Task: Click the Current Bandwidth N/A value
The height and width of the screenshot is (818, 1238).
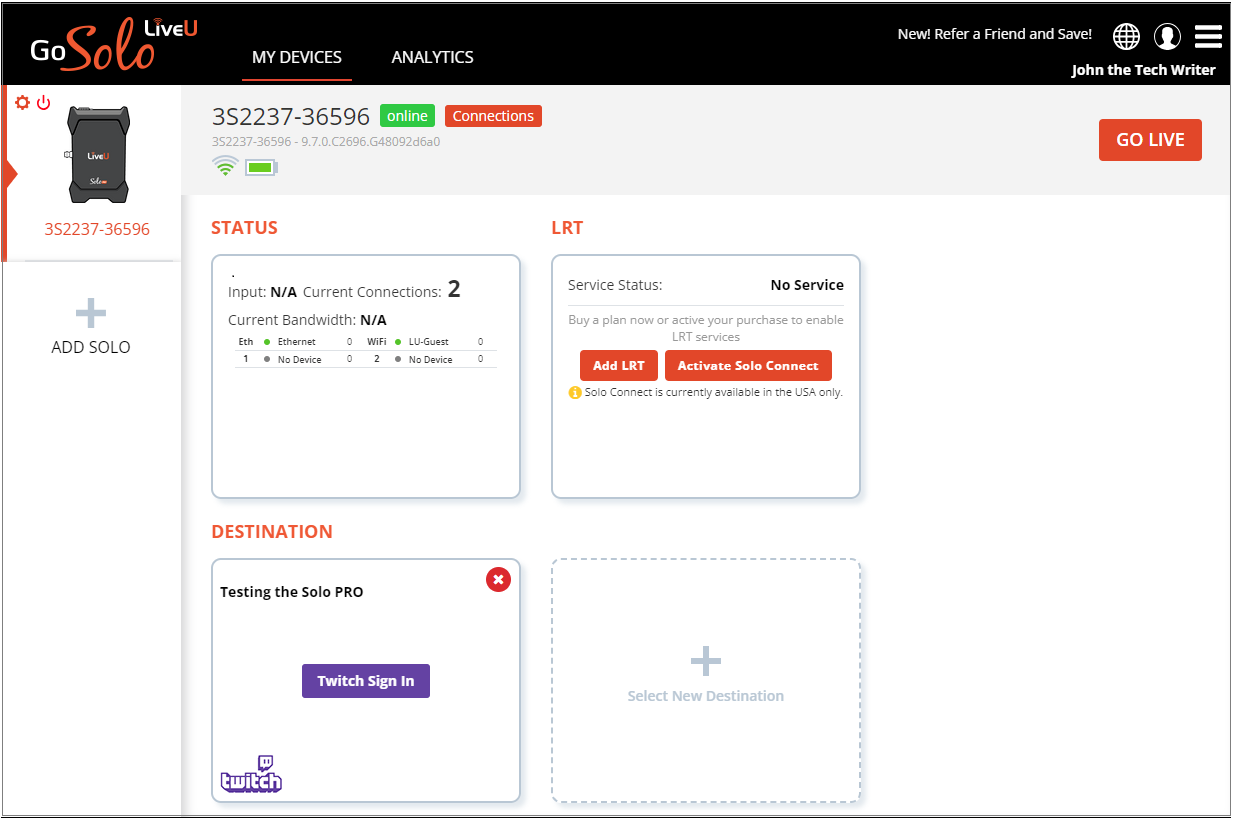Action: click(x=373, y=320)
